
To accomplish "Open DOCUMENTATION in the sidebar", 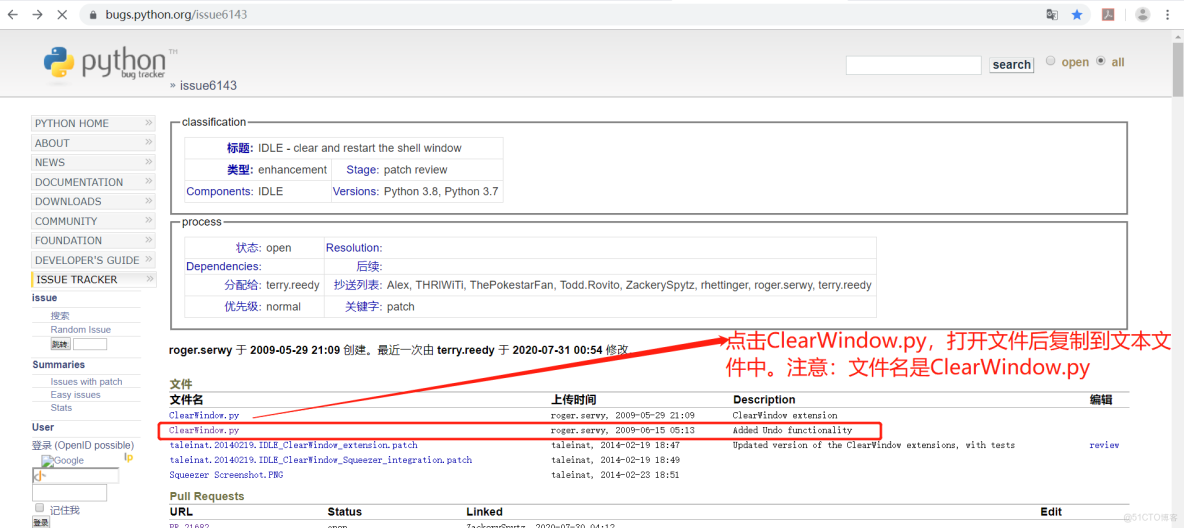I will pyautogui.click(x=94, y=182).
